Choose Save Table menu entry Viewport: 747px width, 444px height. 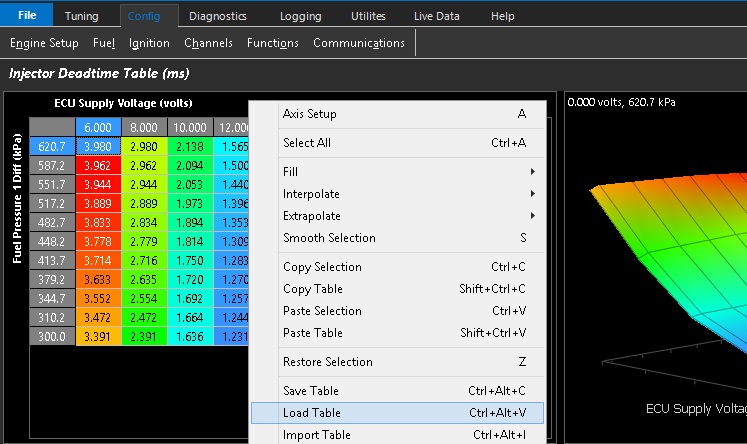(397, 391)
